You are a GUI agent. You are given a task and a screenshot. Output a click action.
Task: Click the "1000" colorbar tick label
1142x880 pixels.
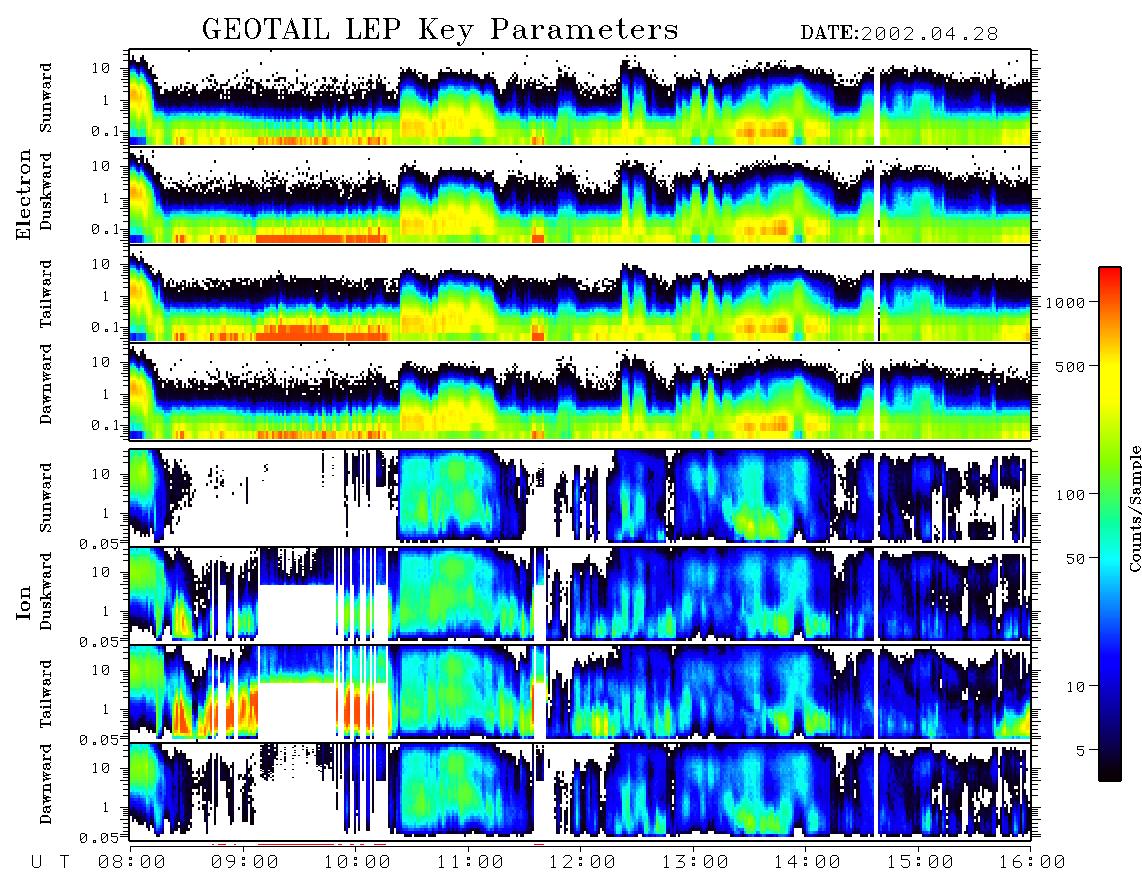point(1065,303)
